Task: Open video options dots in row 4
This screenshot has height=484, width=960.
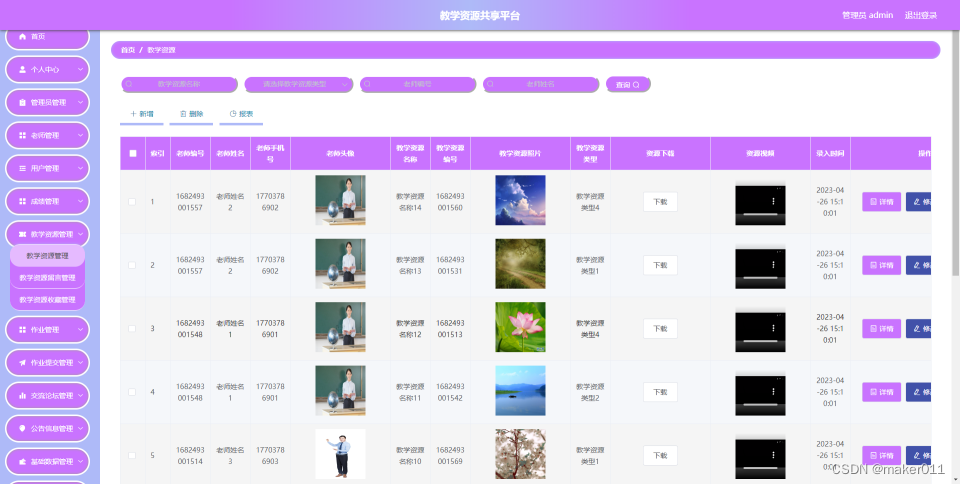Action: click(x=773, y=392)
